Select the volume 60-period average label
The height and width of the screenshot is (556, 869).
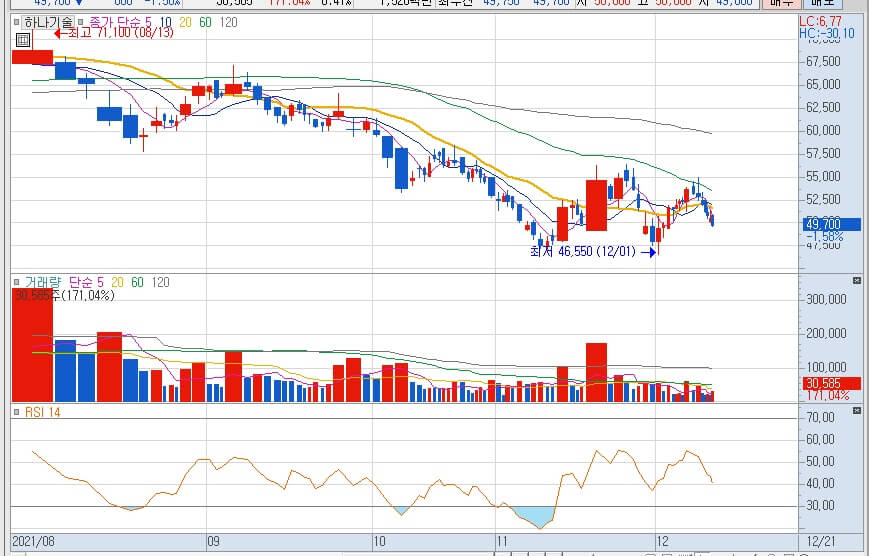[137, 283]
